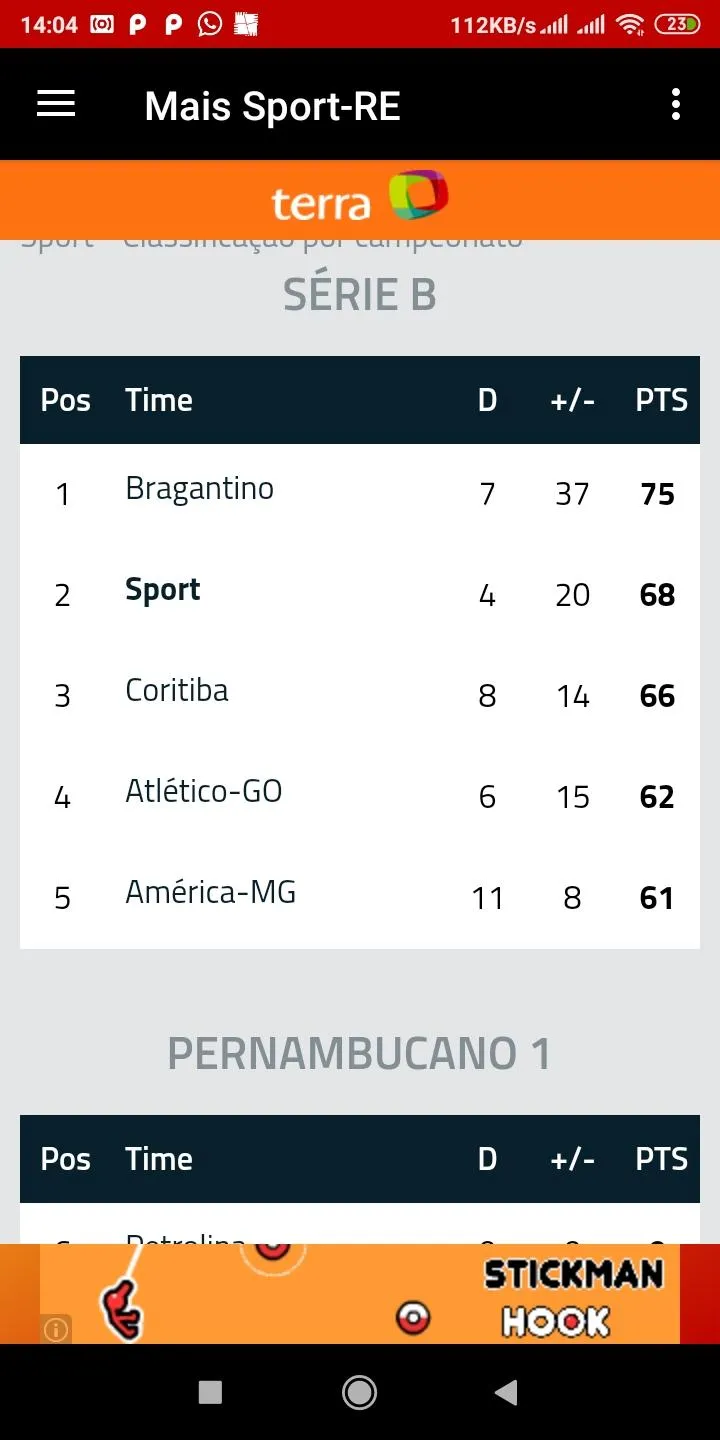Tap the Mais Sport-RE app title

point(273,106)
